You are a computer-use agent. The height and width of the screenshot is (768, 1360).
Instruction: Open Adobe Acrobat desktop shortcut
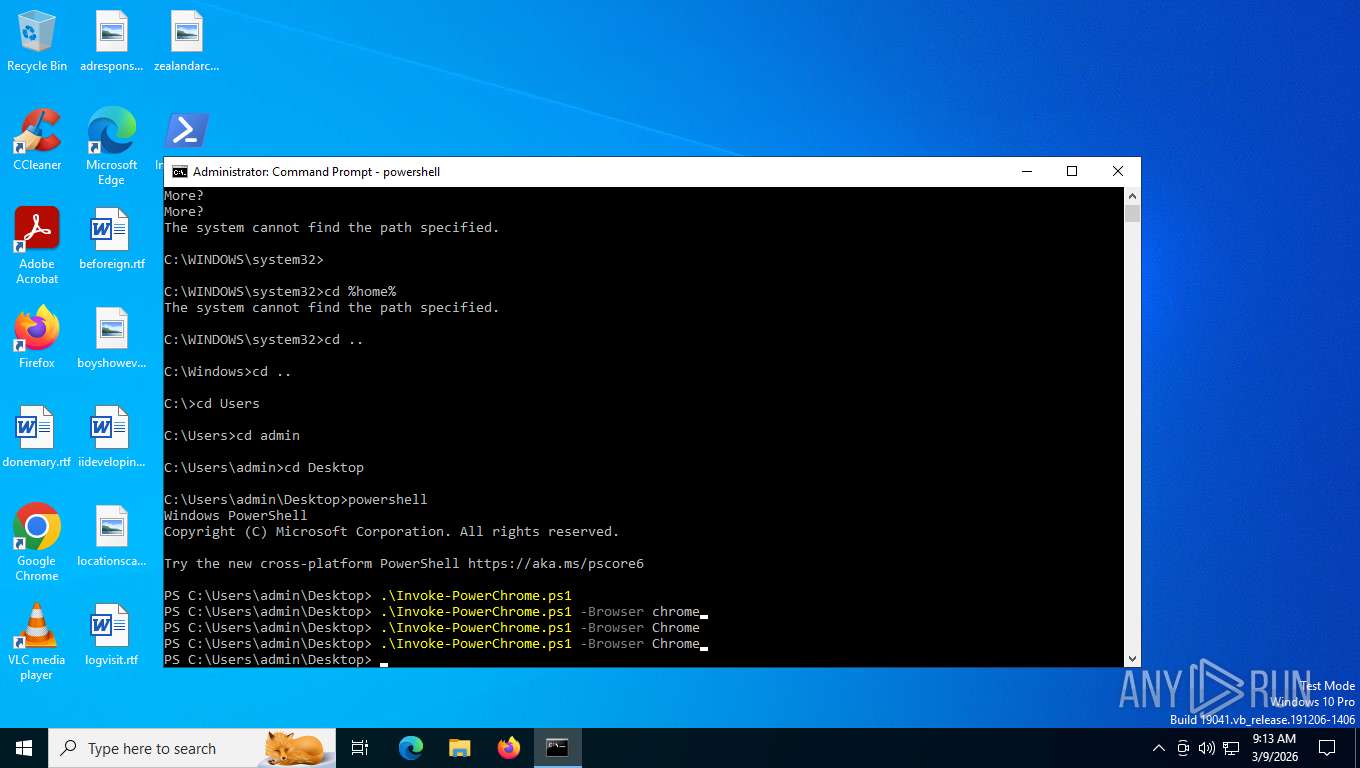click(37, 246)
